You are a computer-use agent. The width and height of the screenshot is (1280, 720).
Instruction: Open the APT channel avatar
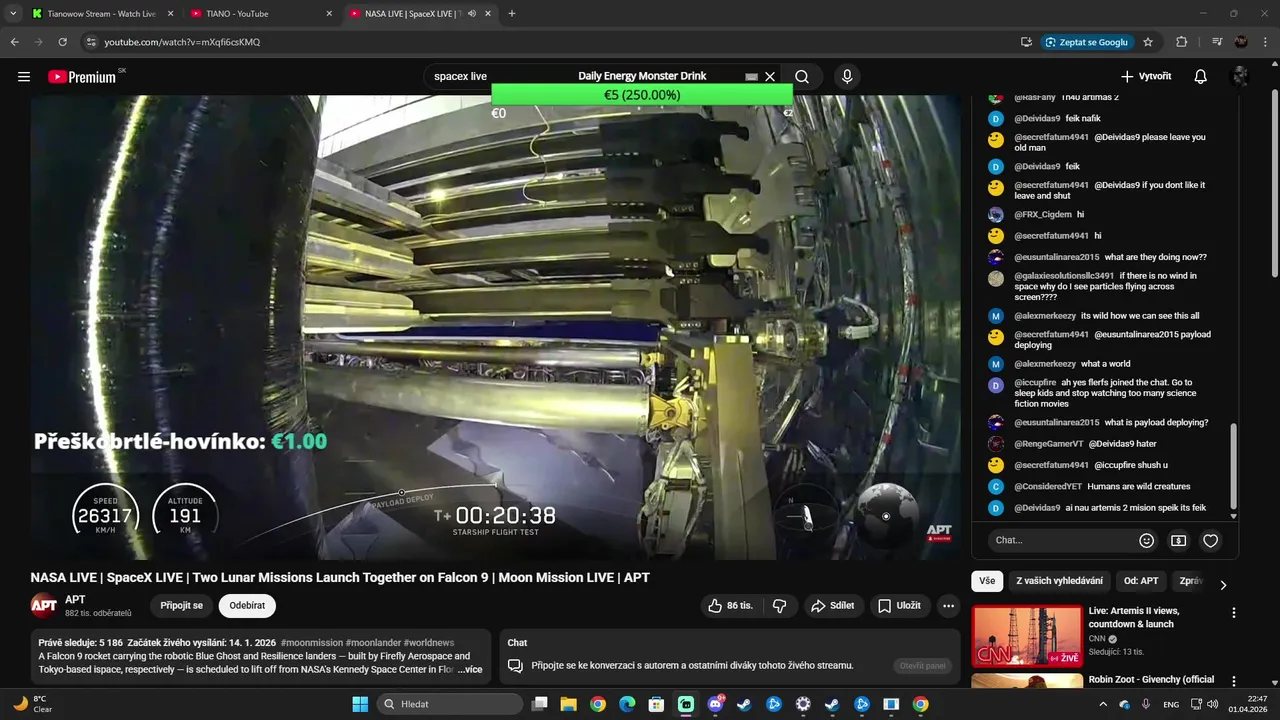43,606
